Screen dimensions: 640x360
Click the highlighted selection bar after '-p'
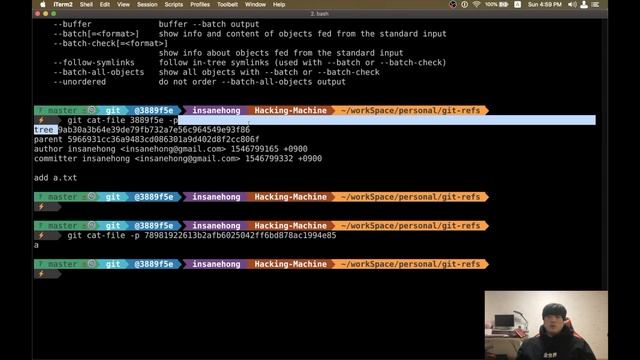pos(387,120)
